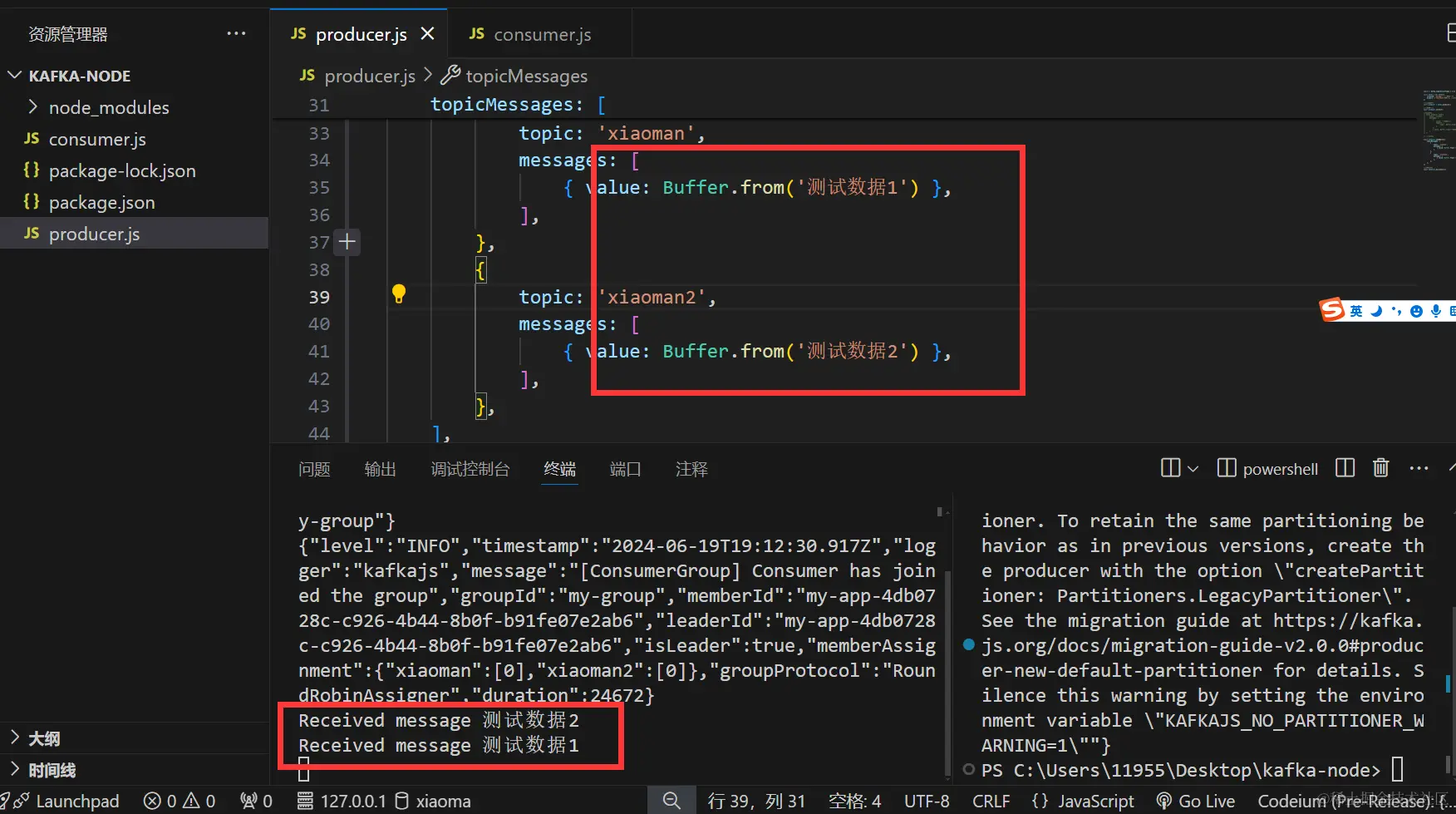Click the breadcrumb chevron separator

click(427, 75)
